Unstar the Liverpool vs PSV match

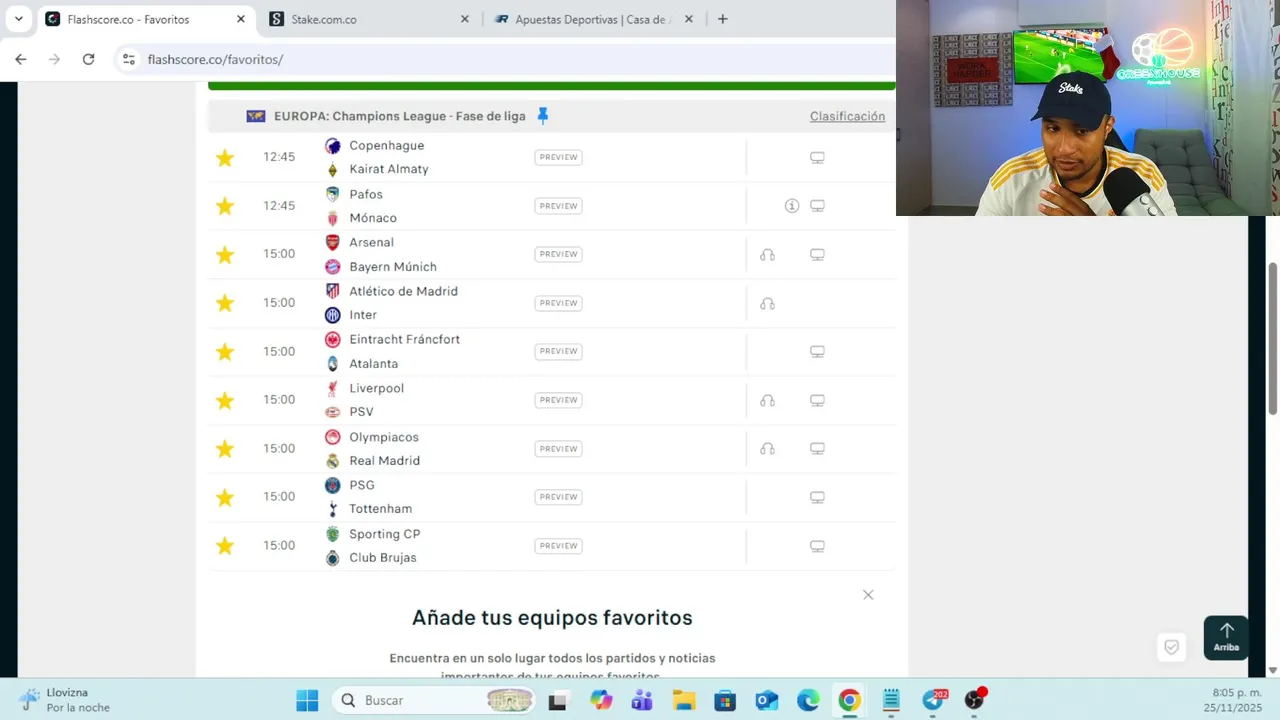tap(225, 400)
